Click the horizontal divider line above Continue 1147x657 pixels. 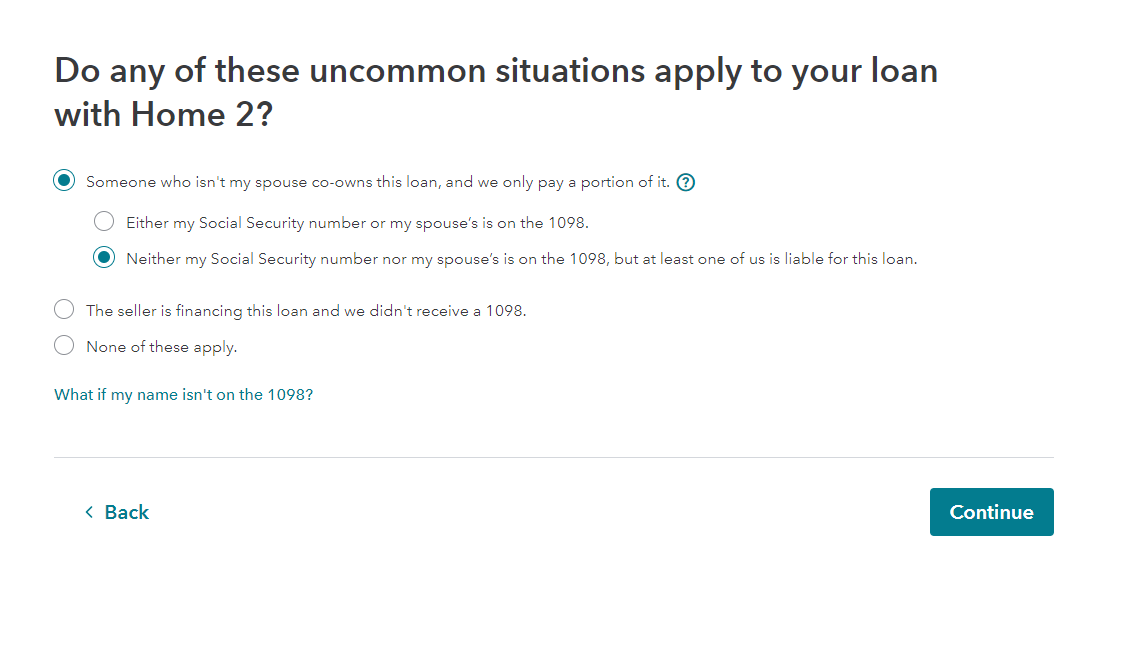(x=553, y=457)
